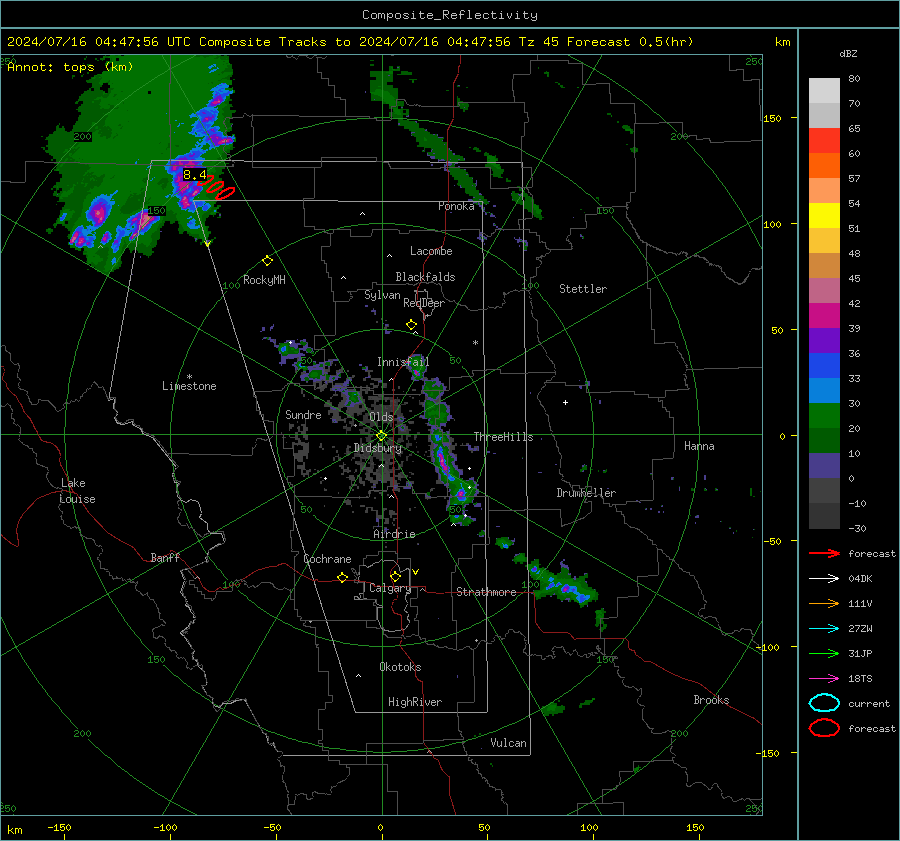Click the dBZ legend heading
The height and width of the screenshot is (841, 900).
[x=848, y=53]
